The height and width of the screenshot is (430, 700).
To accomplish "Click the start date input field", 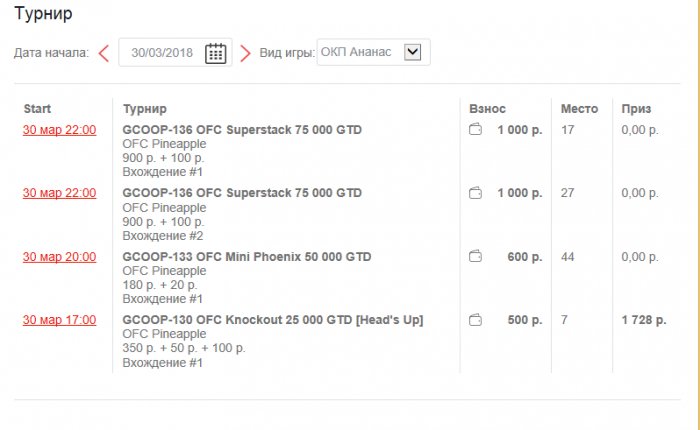I will click(160, 53).
